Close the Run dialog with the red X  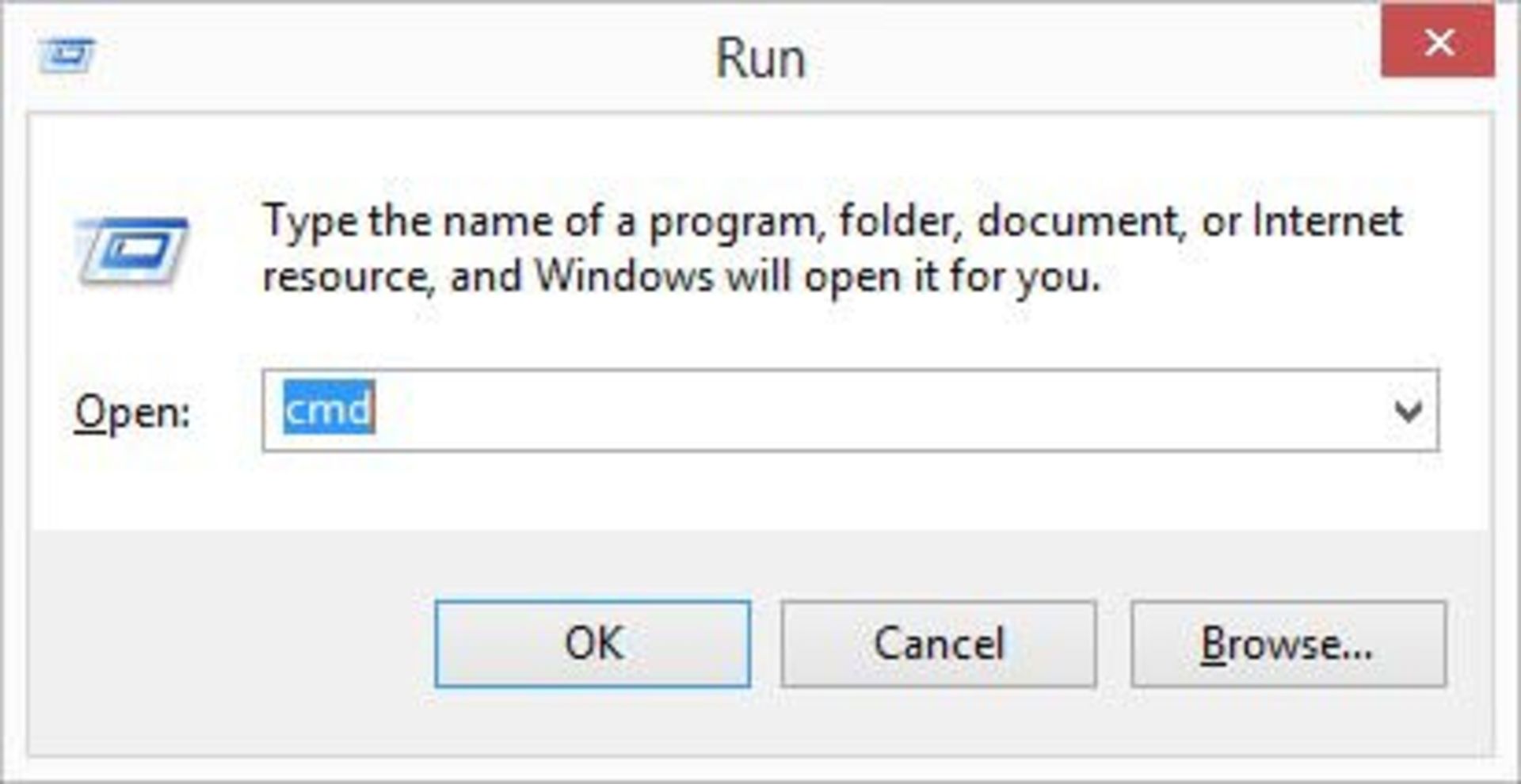pyautogui.click(x=1438, y=43)
